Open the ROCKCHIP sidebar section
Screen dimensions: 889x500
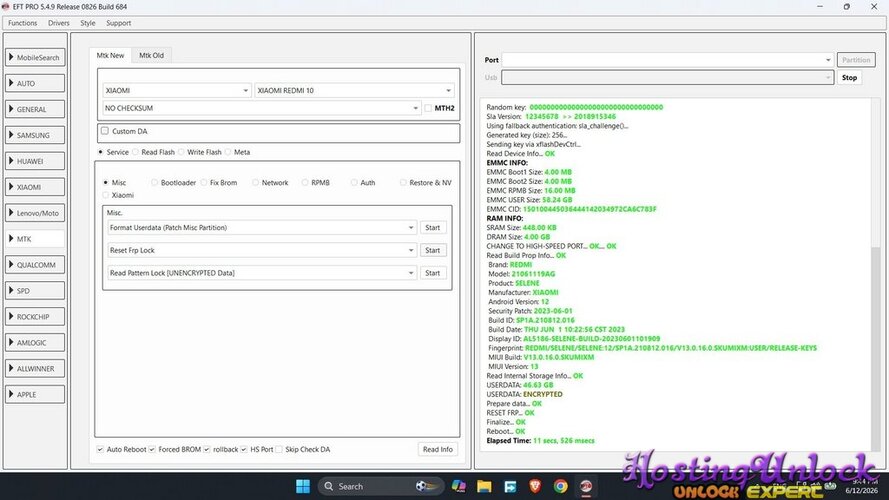[35, 316]
